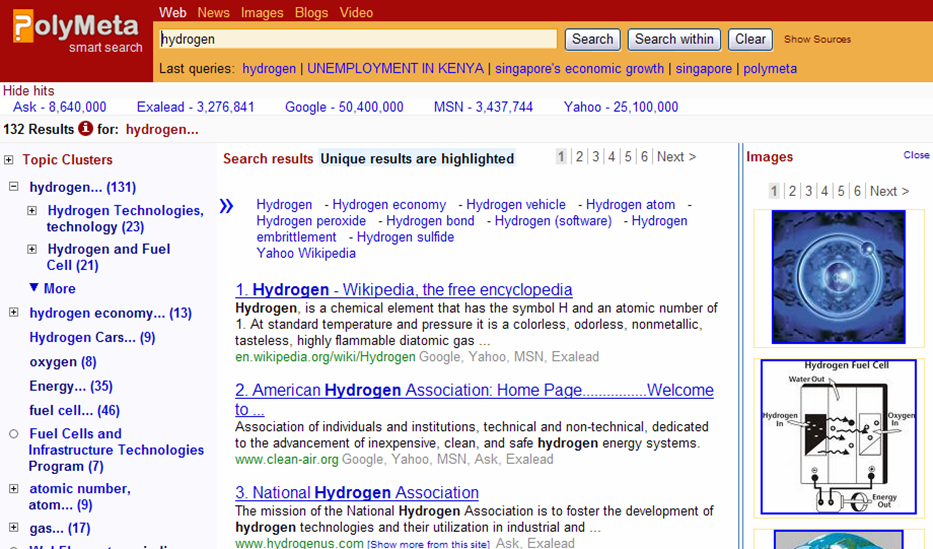The width and height of the screenshot is (933, 549).
Task: Click Next > in Images panel pagination
Action: pyautogui.click(x=889, y=191)
